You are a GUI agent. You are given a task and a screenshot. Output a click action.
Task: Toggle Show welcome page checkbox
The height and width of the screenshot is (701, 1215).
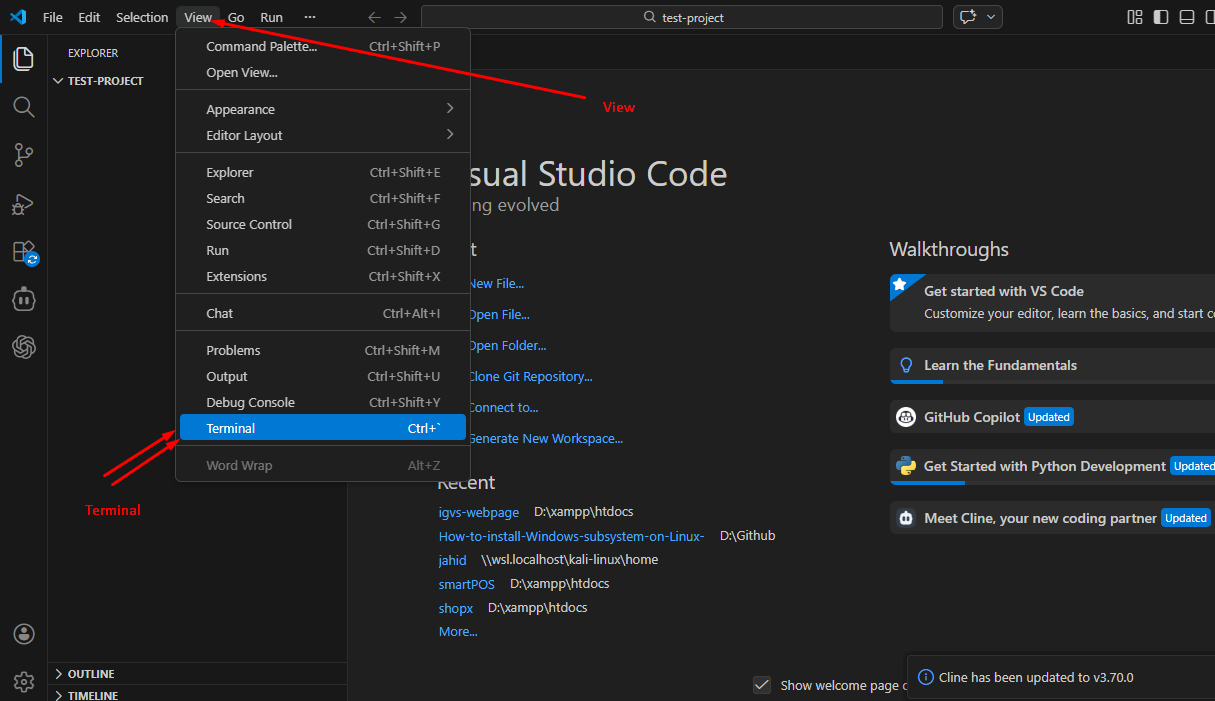[762, 685]
